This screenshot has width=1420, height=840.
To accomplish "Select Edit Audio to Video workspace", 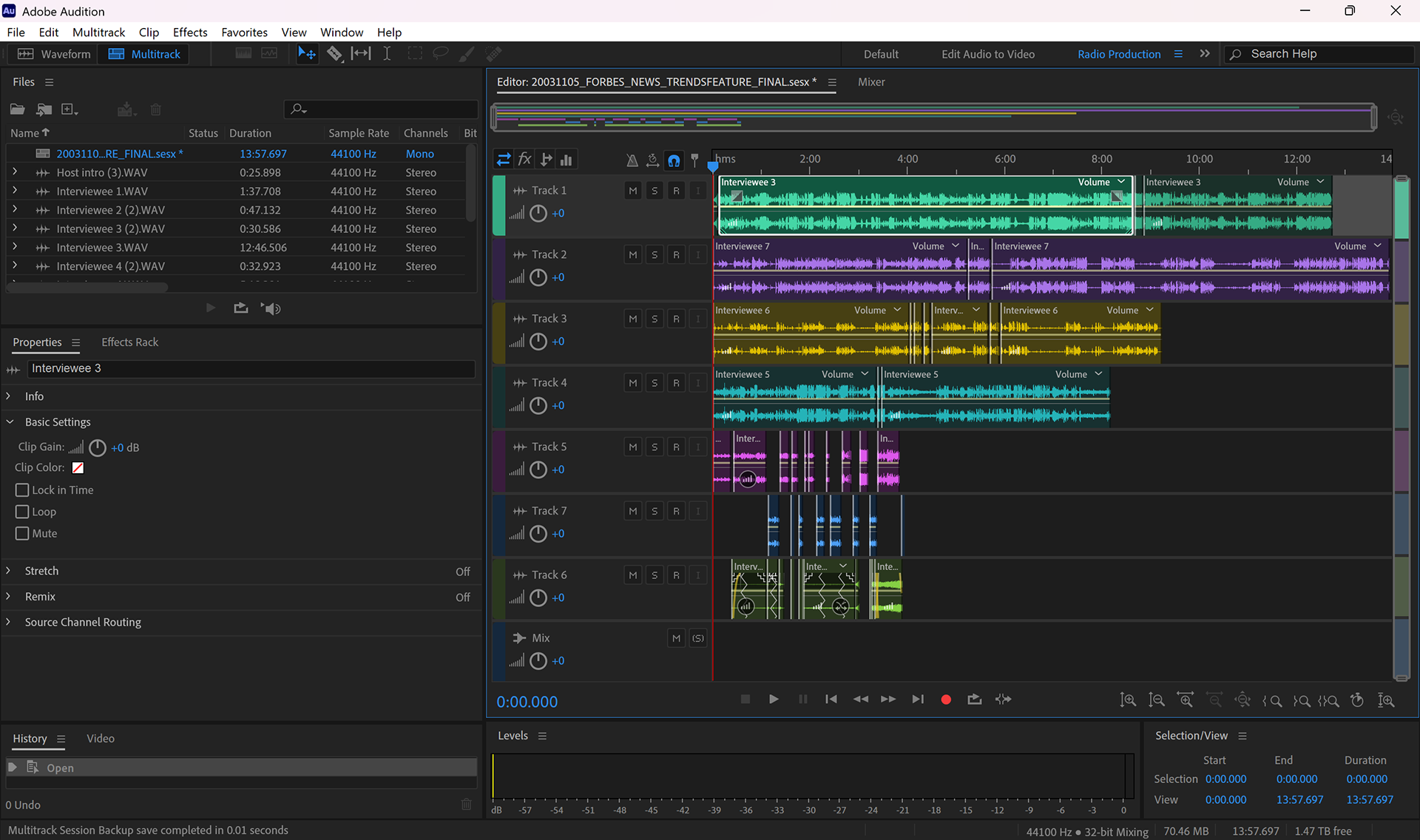I will [x=987, y=54].
